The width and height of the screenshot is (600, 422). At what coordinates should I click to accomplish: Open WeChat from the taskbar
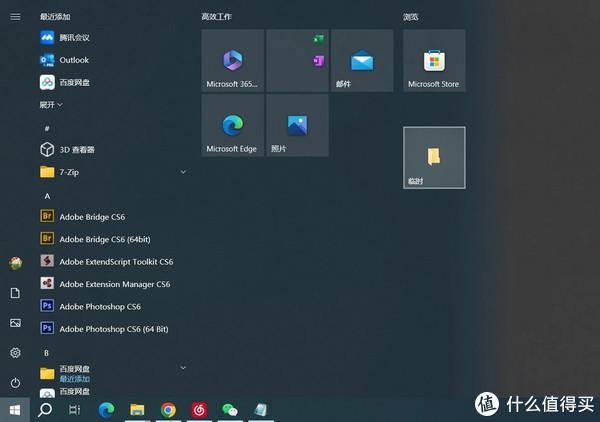[230, 410]
